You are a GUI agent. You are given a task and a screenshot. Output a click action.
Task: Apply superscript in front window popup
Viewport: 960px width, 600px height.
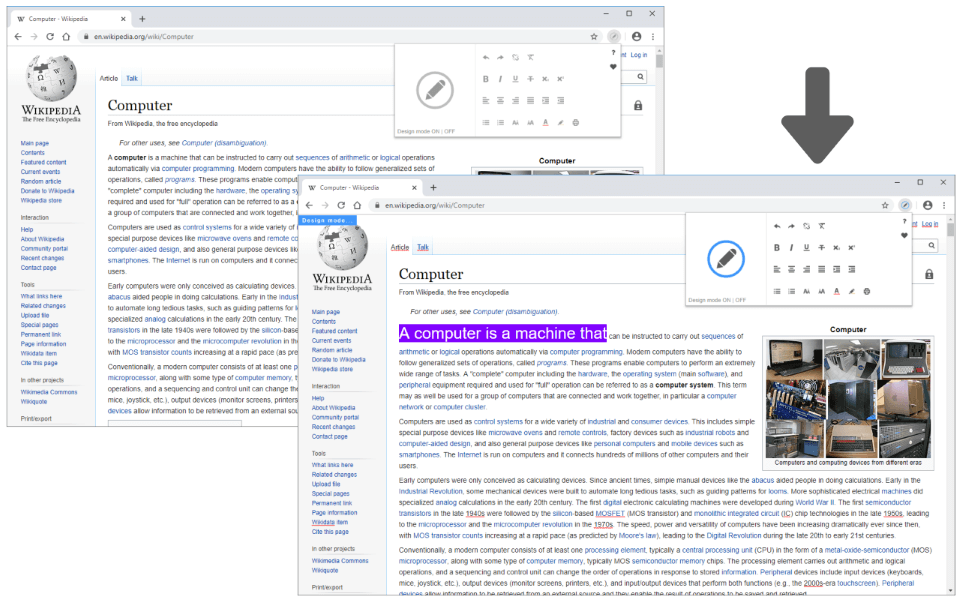coord(852,247)
